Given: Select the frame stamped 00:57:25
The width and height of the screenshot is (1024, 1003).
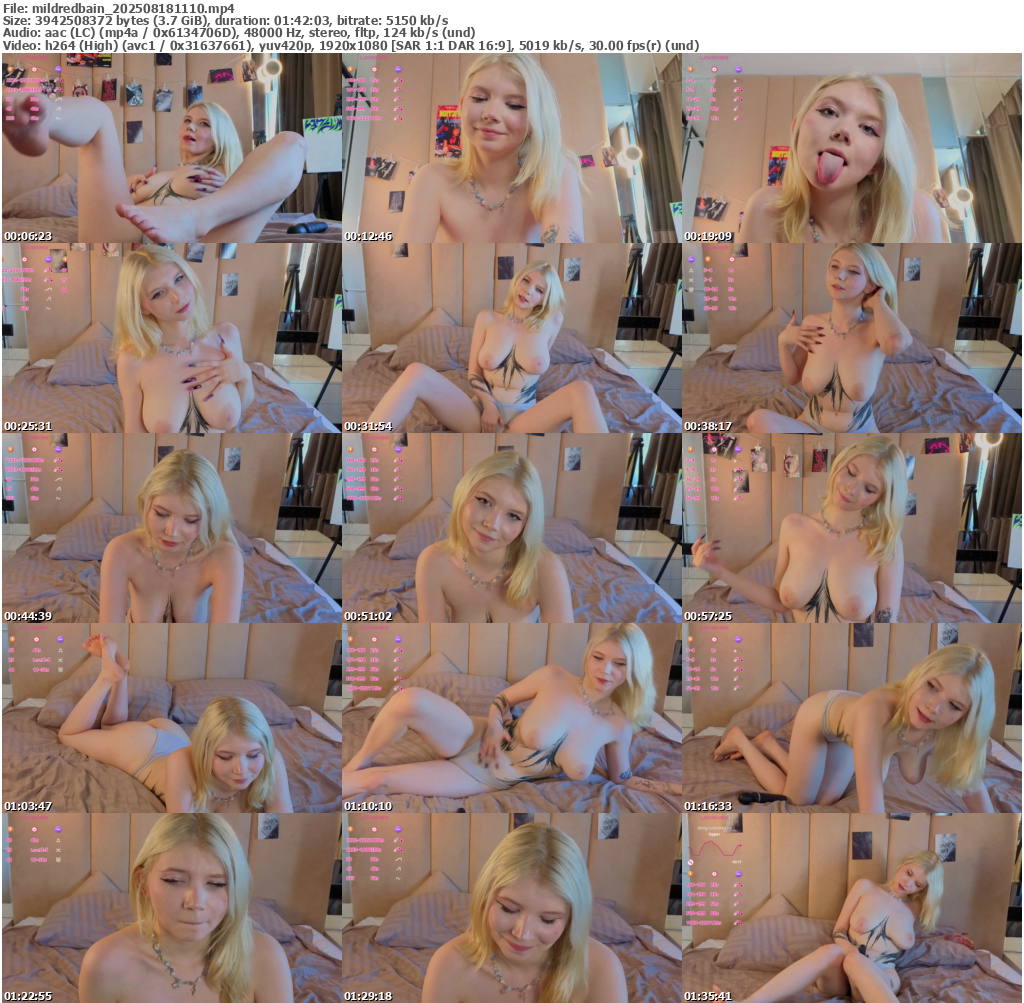Looking at the screenshot, I should 852,528.
